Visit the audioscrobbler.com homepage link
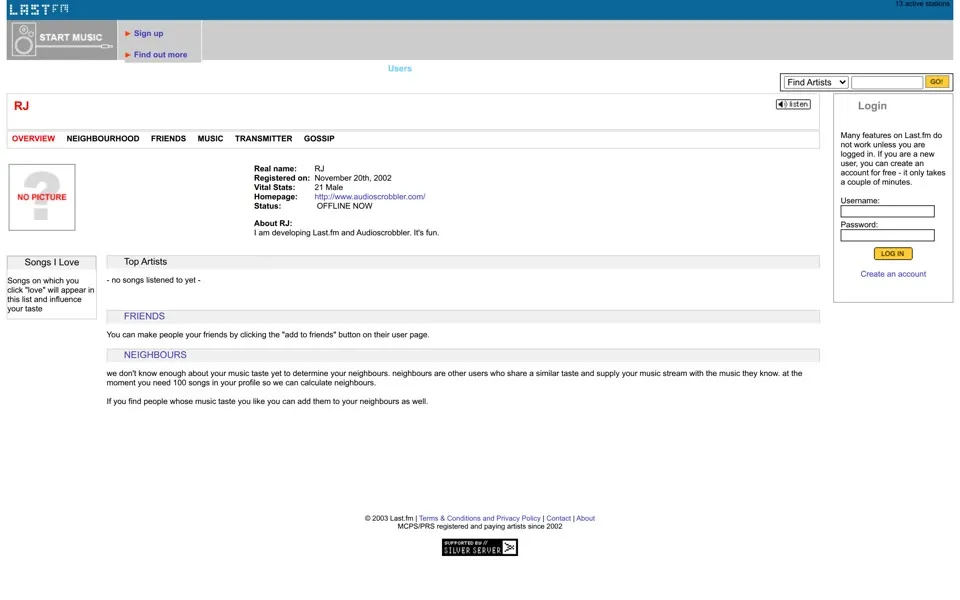960x600 pixels. (x=370, y=197)
